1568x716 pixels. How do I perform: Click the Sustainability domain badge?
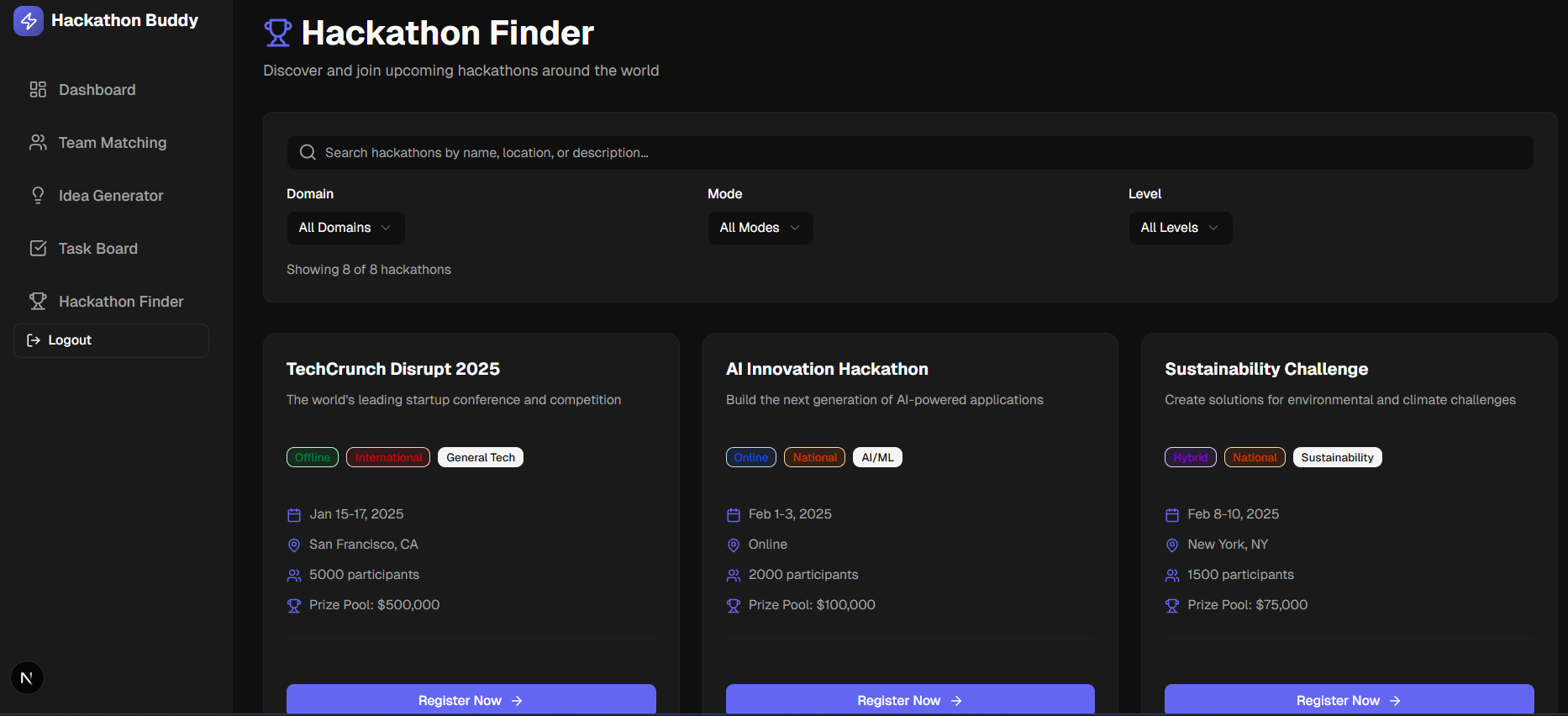click(1338, 457)
